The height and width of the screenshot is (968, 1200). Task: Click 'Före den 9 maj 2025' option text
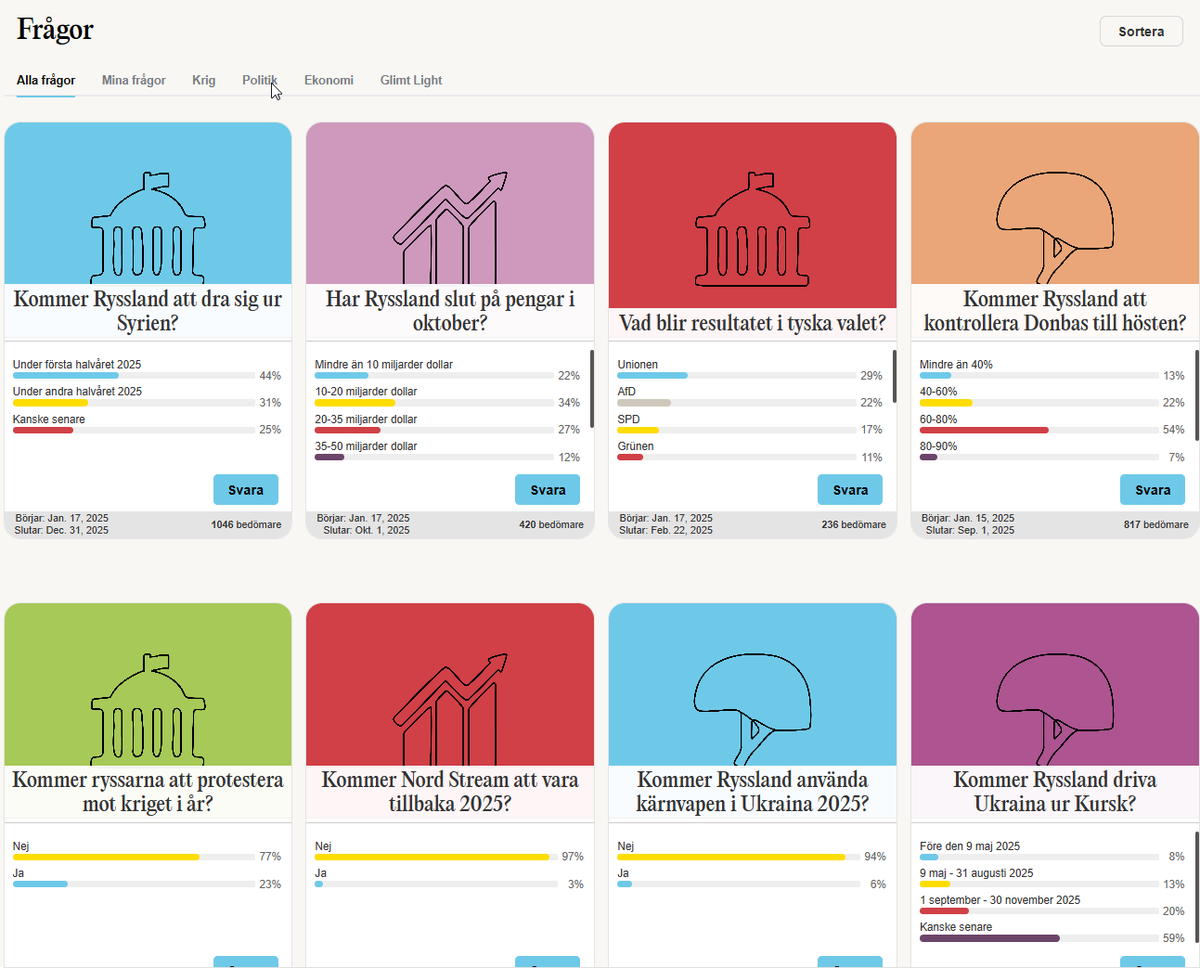tap(968, 846)
